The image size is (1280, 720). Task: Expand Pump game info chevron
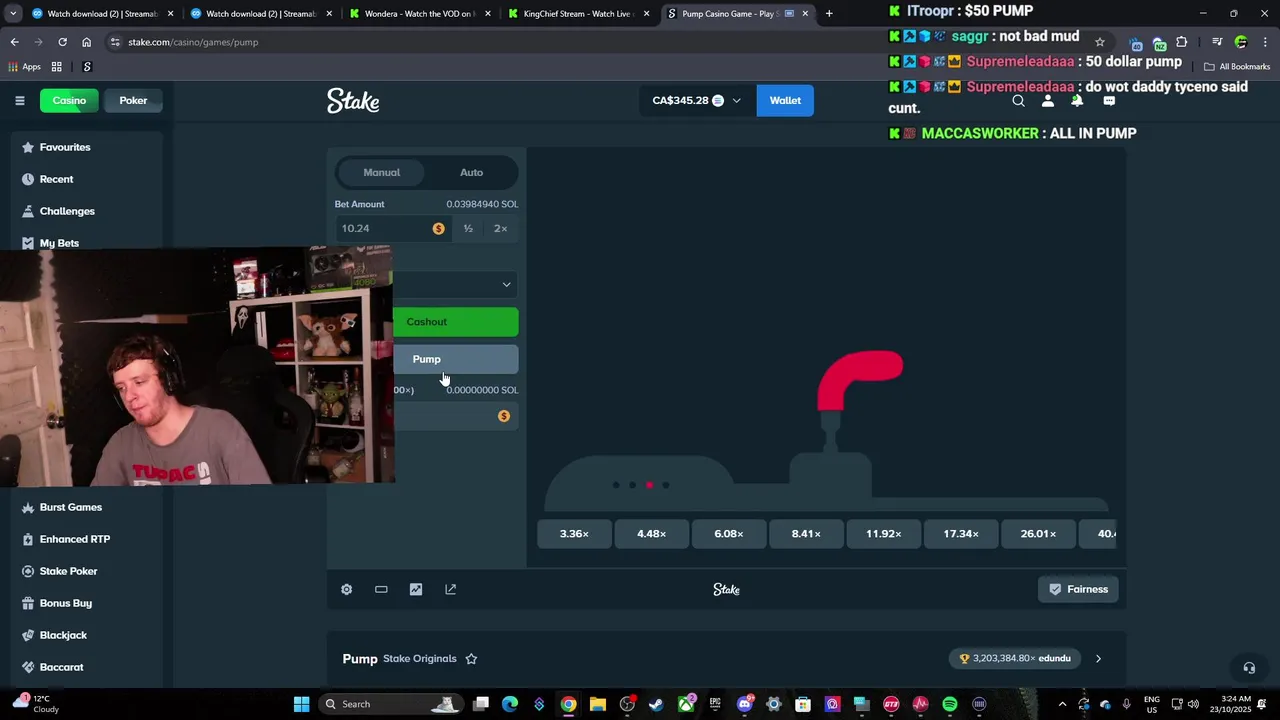point(1098,658)
